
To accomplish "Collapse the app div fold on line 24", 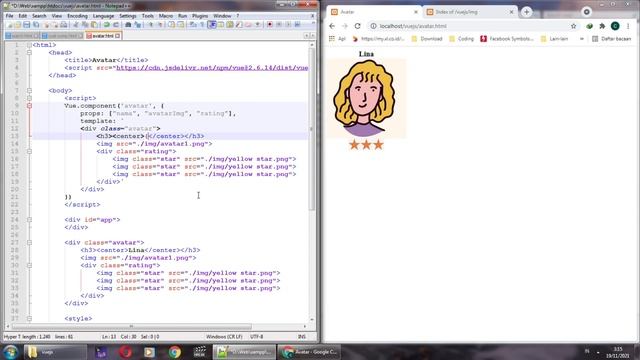I will (29, 220).
